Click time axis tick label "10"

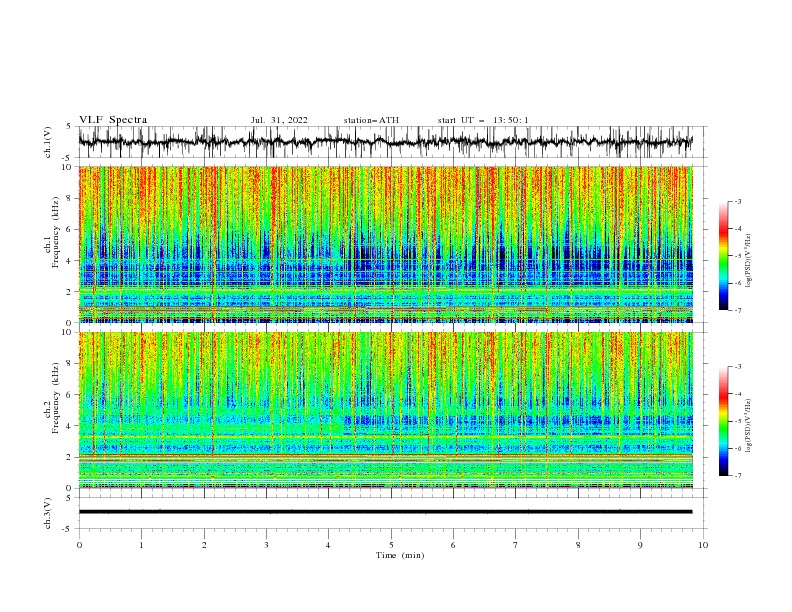(x=703, y=545)
